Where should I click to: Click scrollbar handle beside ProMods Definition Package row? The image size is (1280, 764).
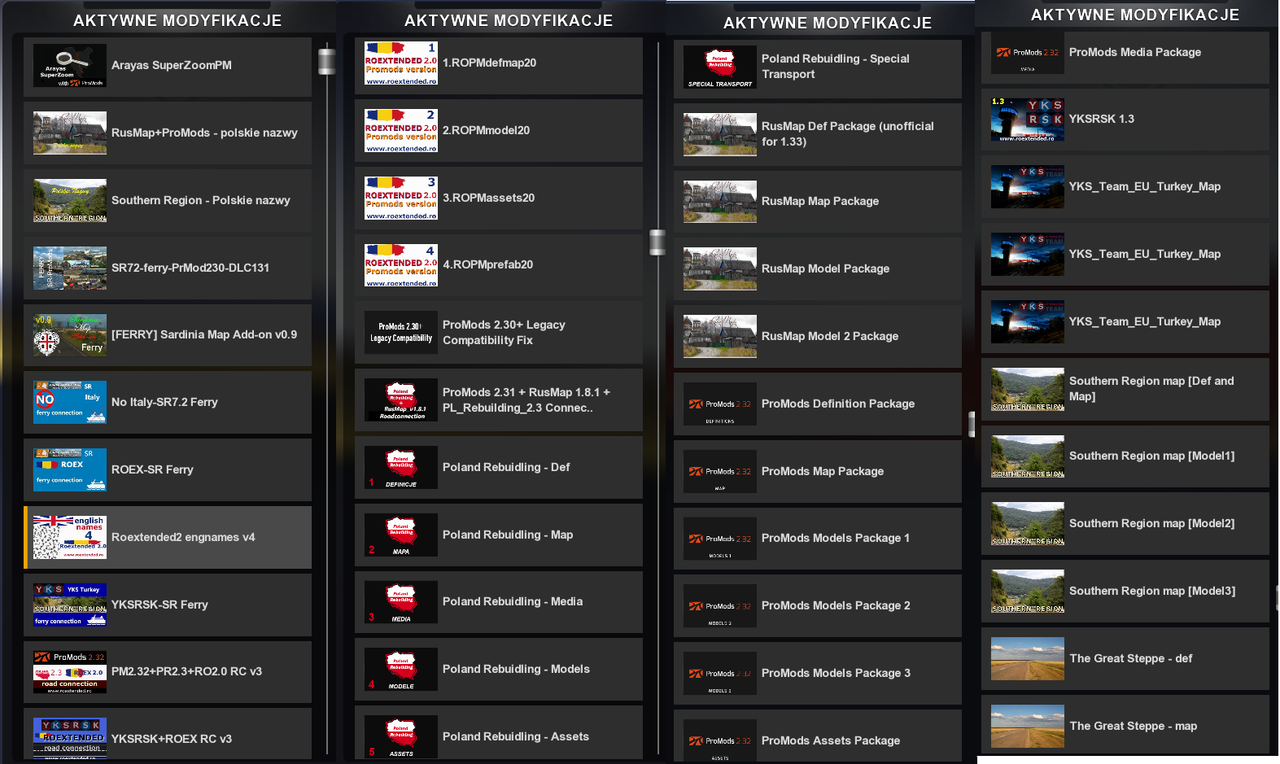pyautogui.click(x=971, y=424)
